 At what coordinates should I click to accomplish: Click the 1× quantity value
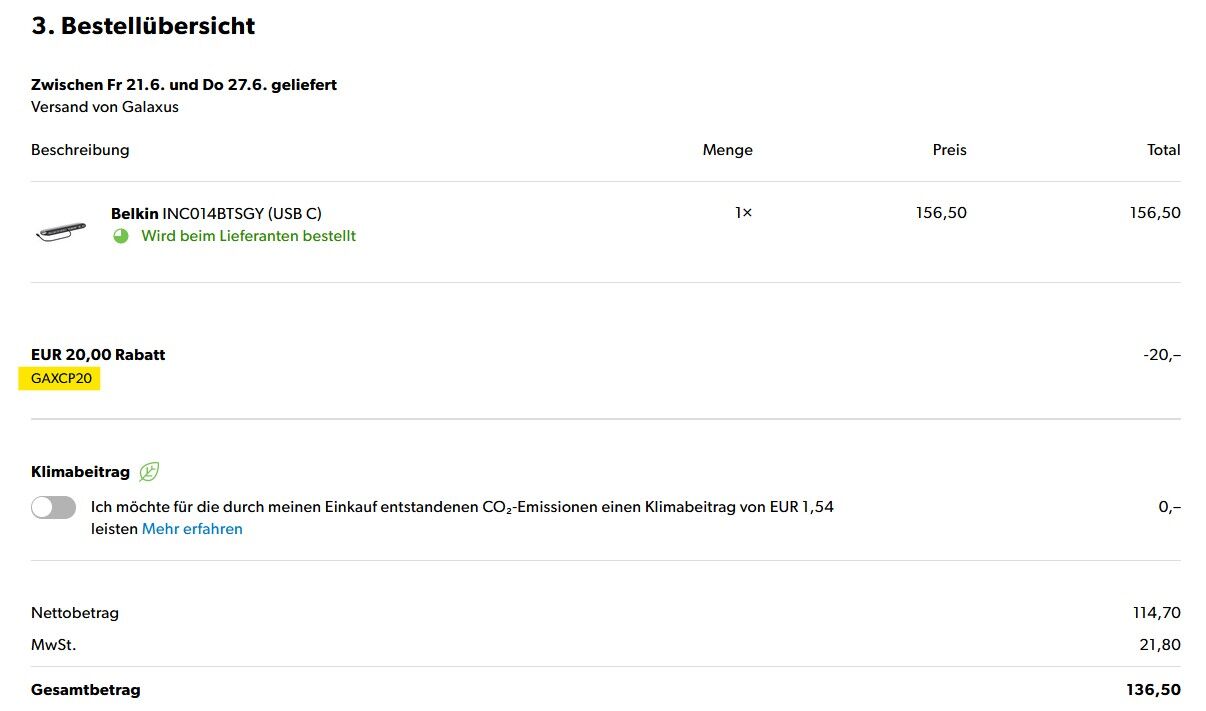pyautogui.click(x=743, y=213)
